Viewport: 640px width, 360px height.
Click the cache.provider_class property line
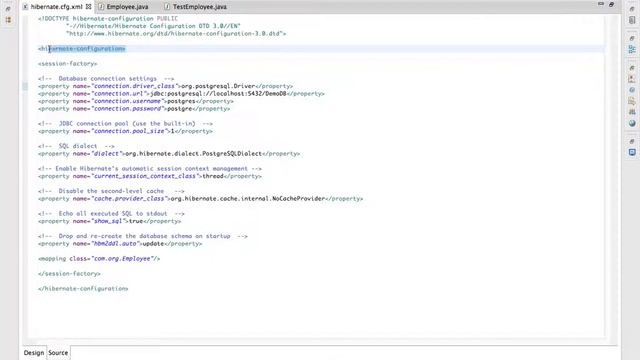[x=200, y=199]
